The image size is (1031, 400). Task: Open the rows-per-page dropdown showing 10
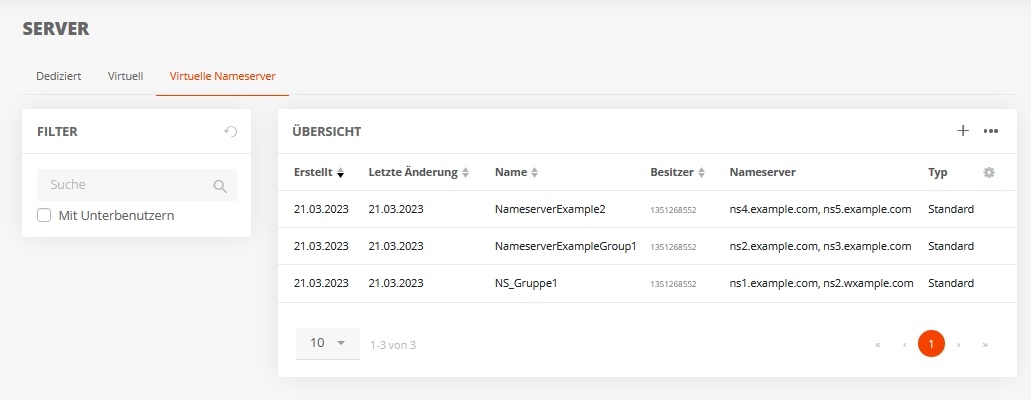coord(327,343)
